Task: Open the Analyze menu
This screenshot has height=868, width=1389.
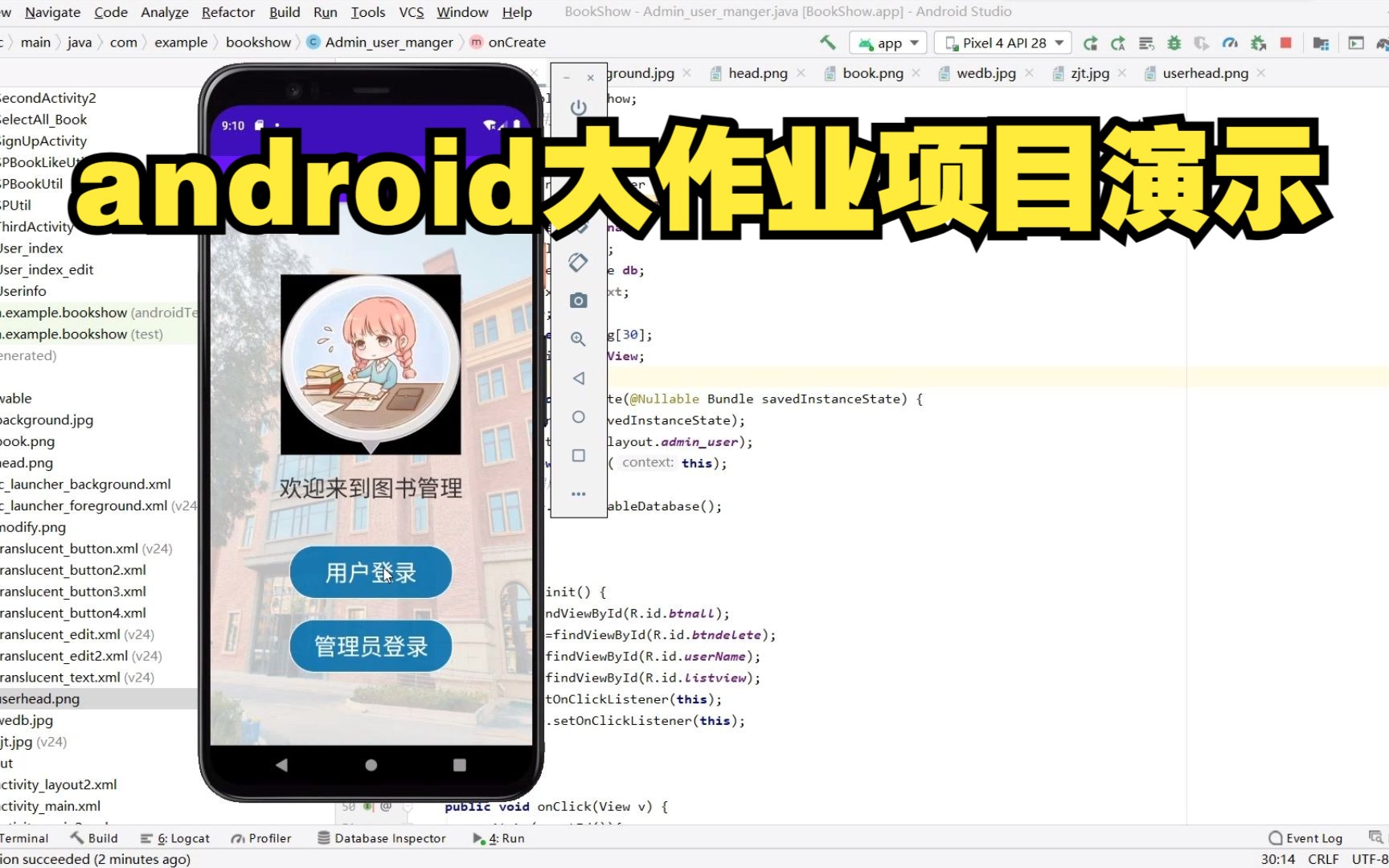Action: click(x=165, y=12)
